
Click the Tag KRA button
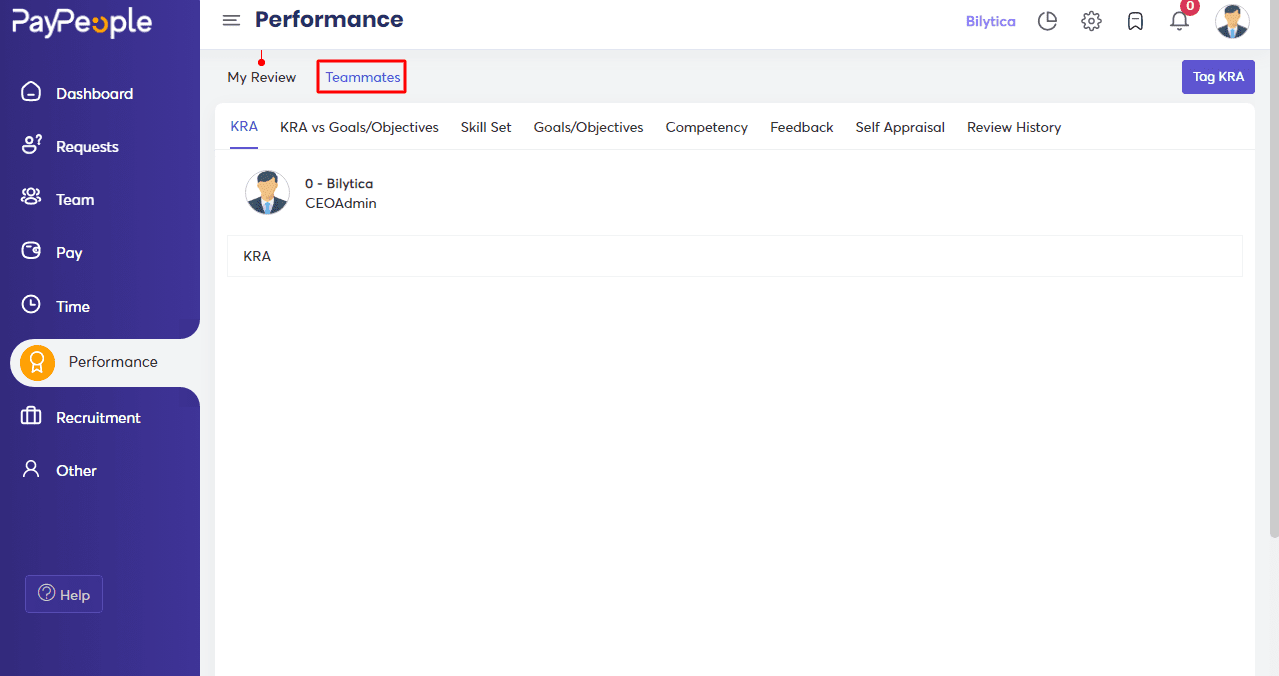(1218, 77)
